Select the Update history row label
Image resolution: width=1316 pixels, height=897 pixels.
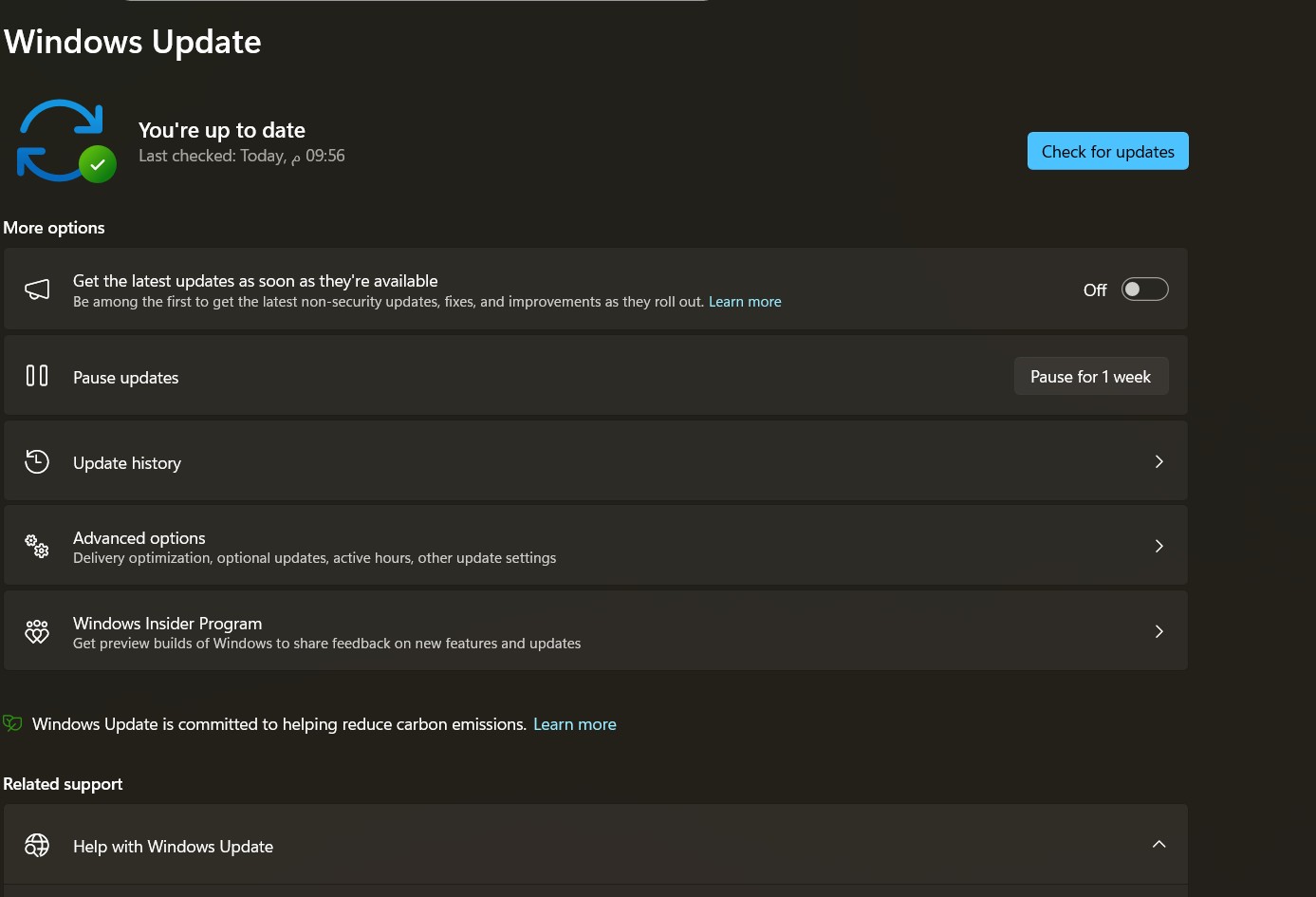coord(127,463)
